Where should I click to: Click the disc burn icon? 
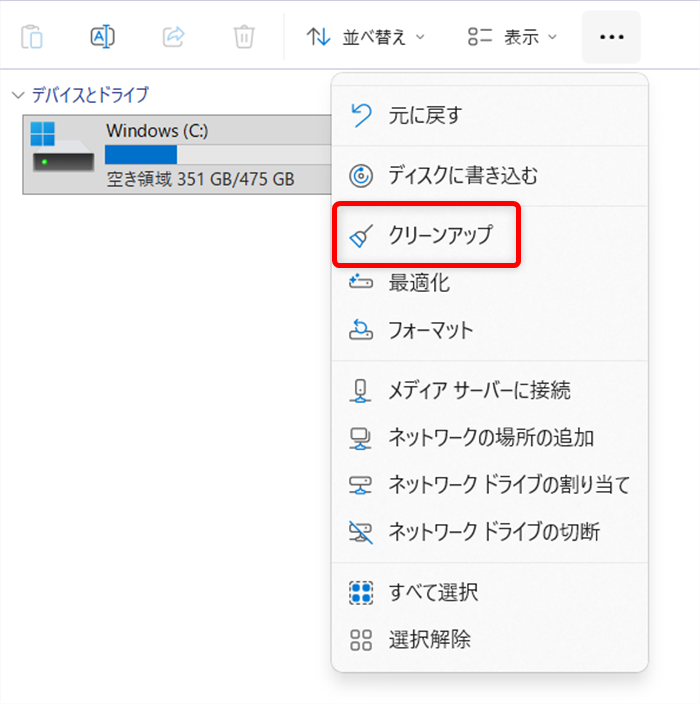click(361, 176)
